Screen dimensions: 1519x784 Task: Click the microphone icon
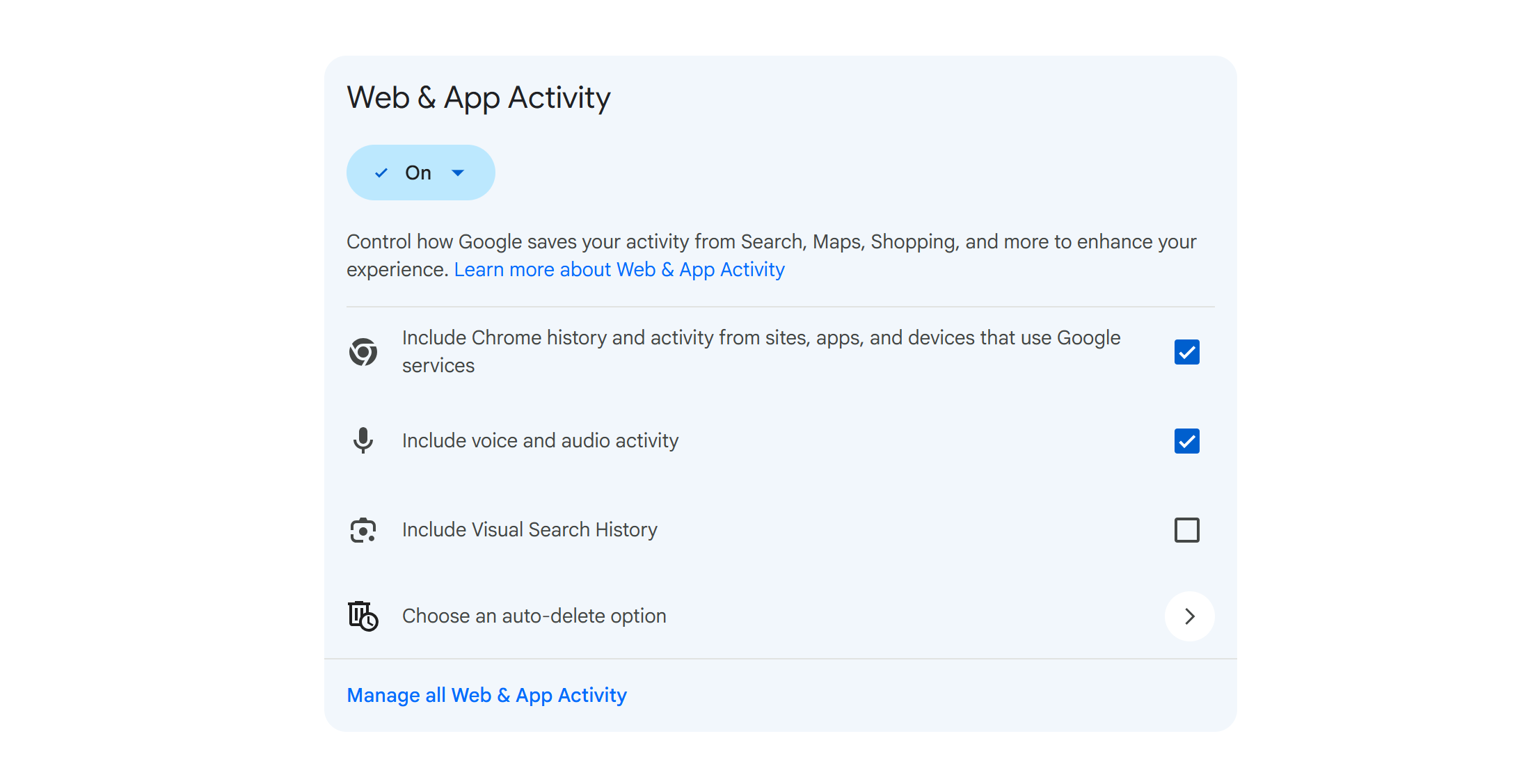click(363, 440)
